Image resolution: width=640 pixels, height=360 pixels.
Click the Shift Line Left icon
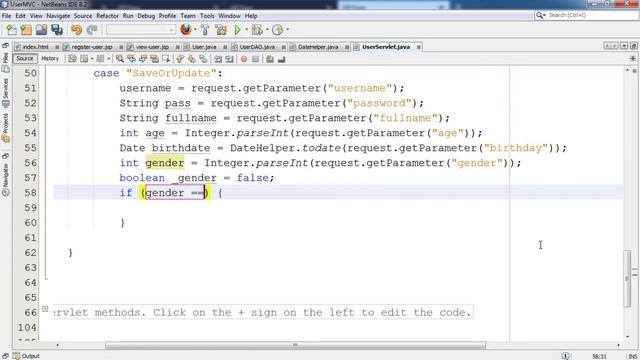(218, 59)
